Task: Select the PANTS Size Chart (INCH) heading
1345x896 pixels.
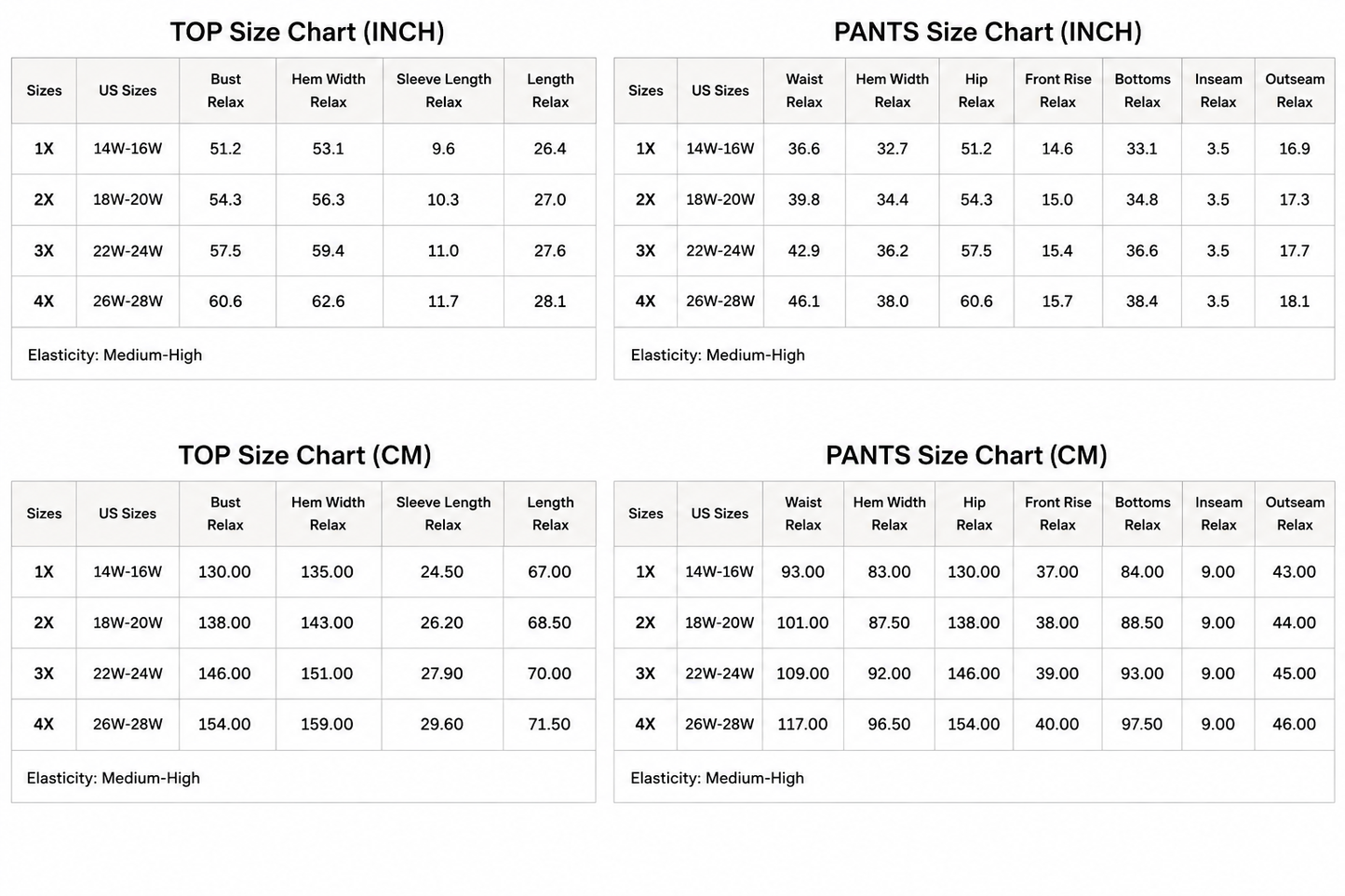Action: (x=988, y=32)
